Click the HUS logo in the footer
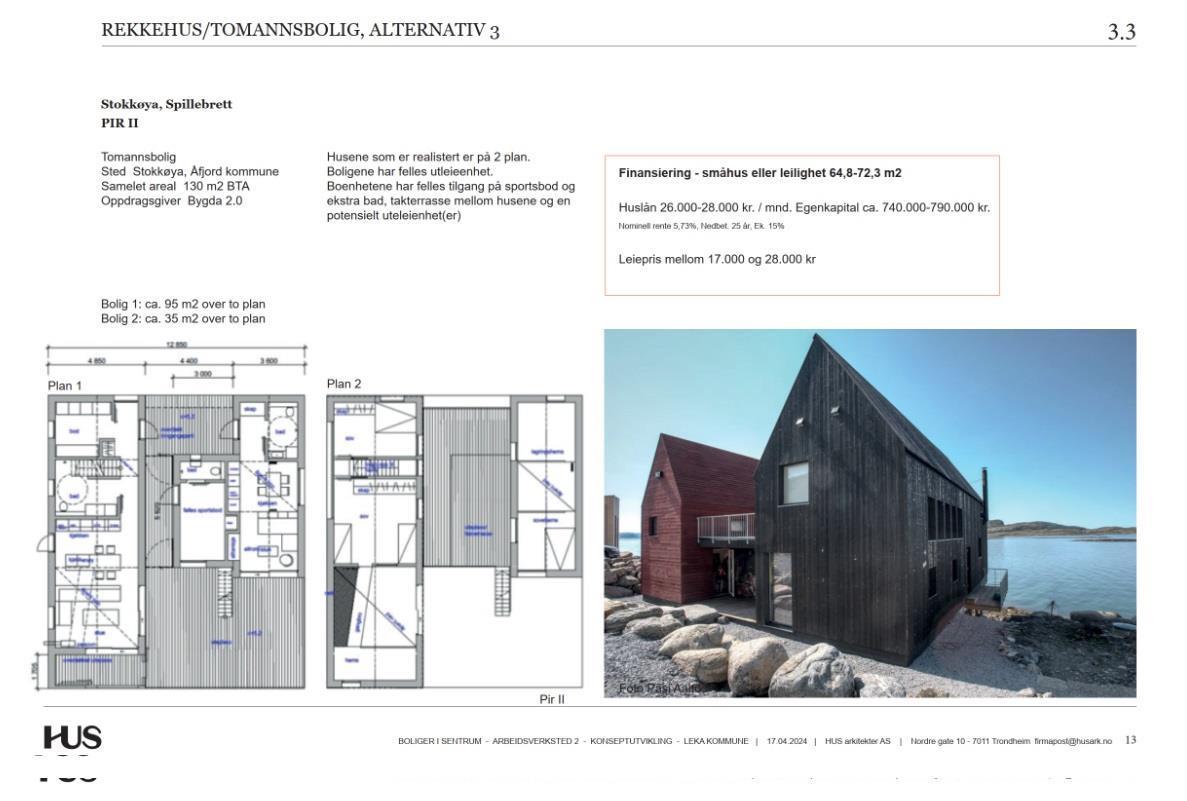 click(x=72, y=737)
